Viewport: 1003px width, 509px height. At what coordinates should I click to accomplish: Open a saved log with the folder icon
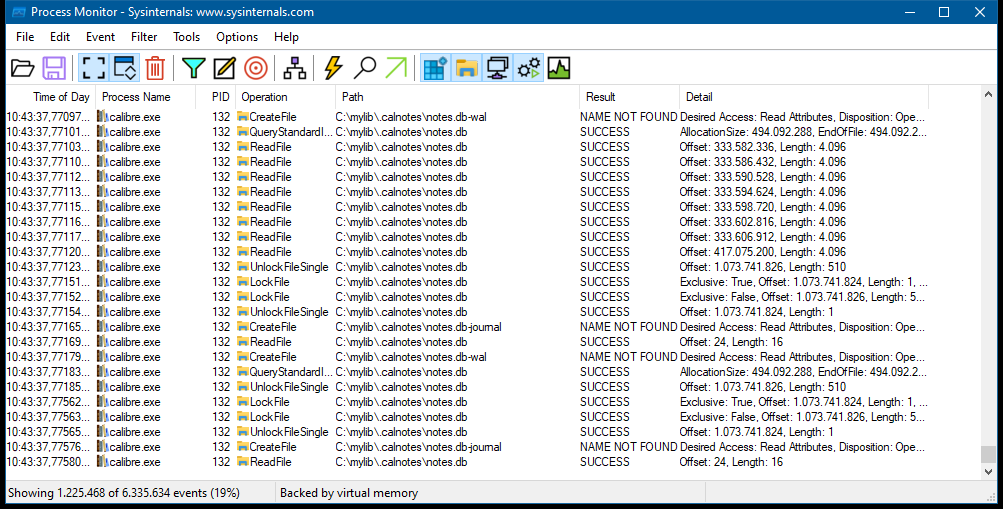(22, 68)
